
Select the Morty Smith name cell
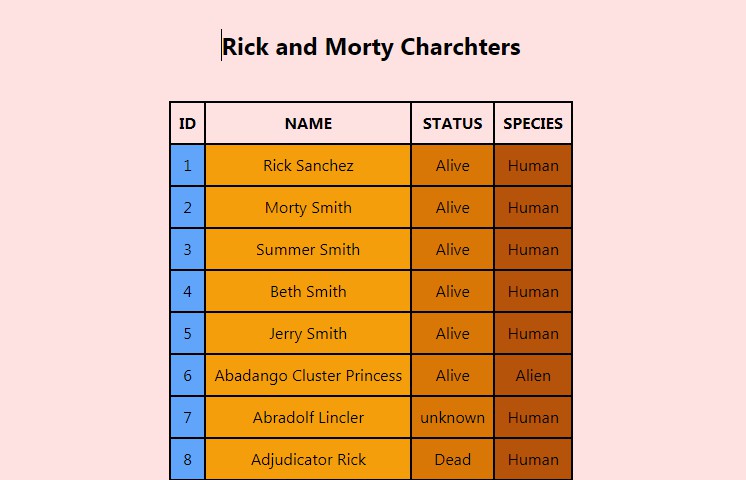(x=308, y=208)
